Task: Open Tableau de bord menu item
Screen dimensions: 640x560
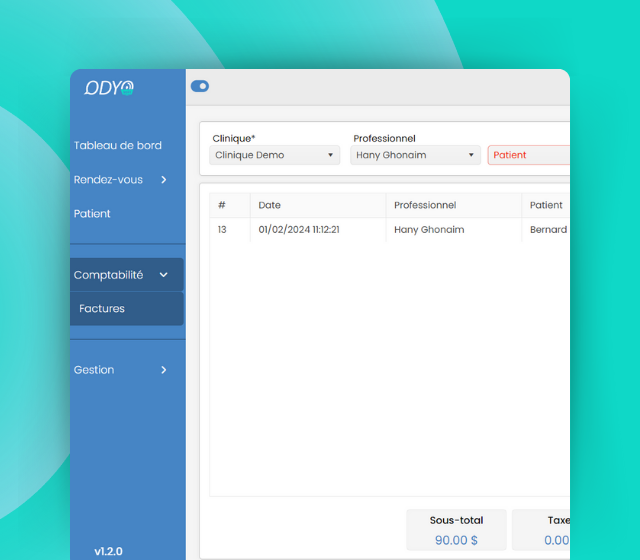Action: (118, 146)
